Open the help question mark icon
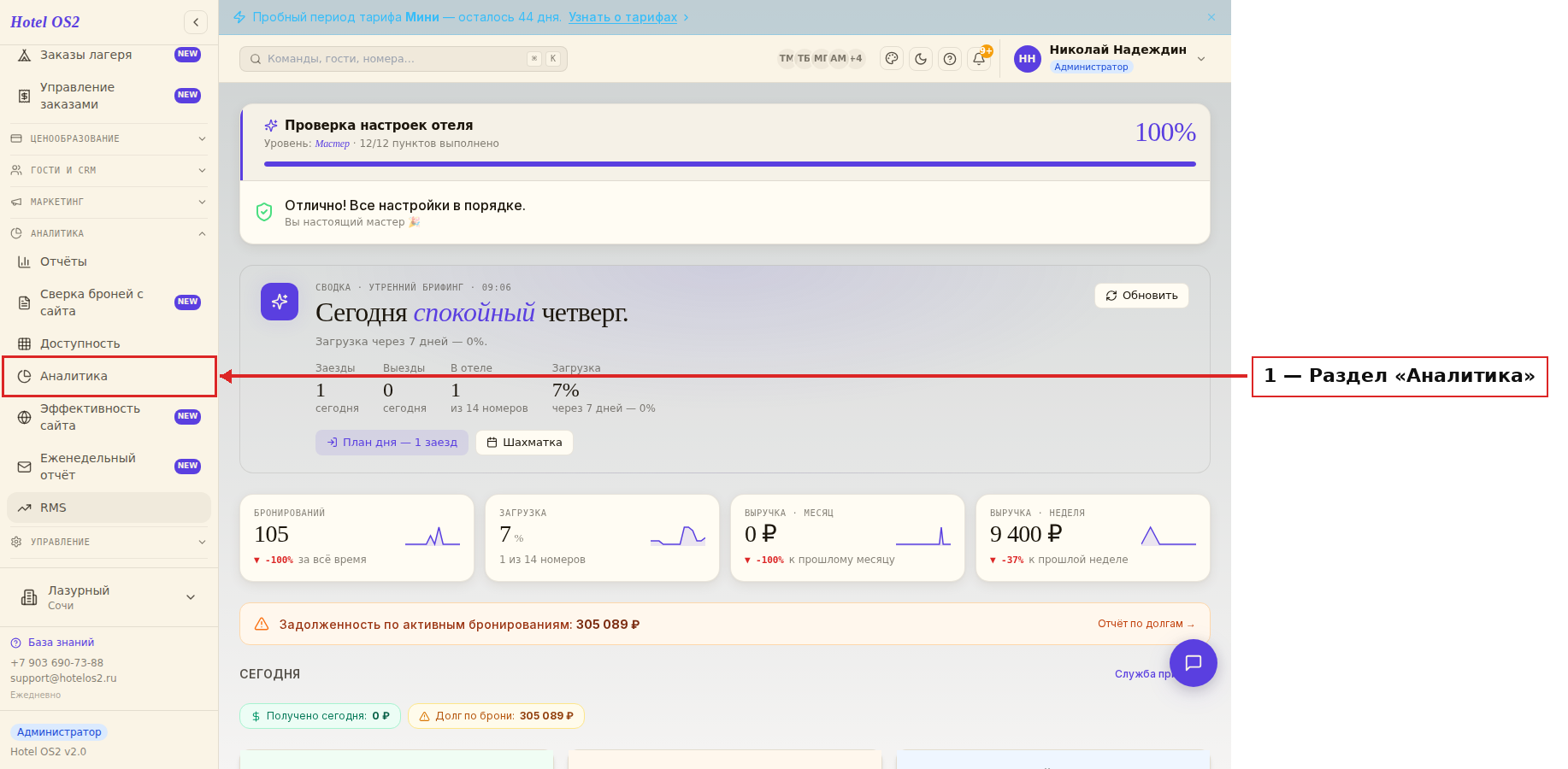The height and width of the screenshot is (769, 1568). tap(950, 59)
